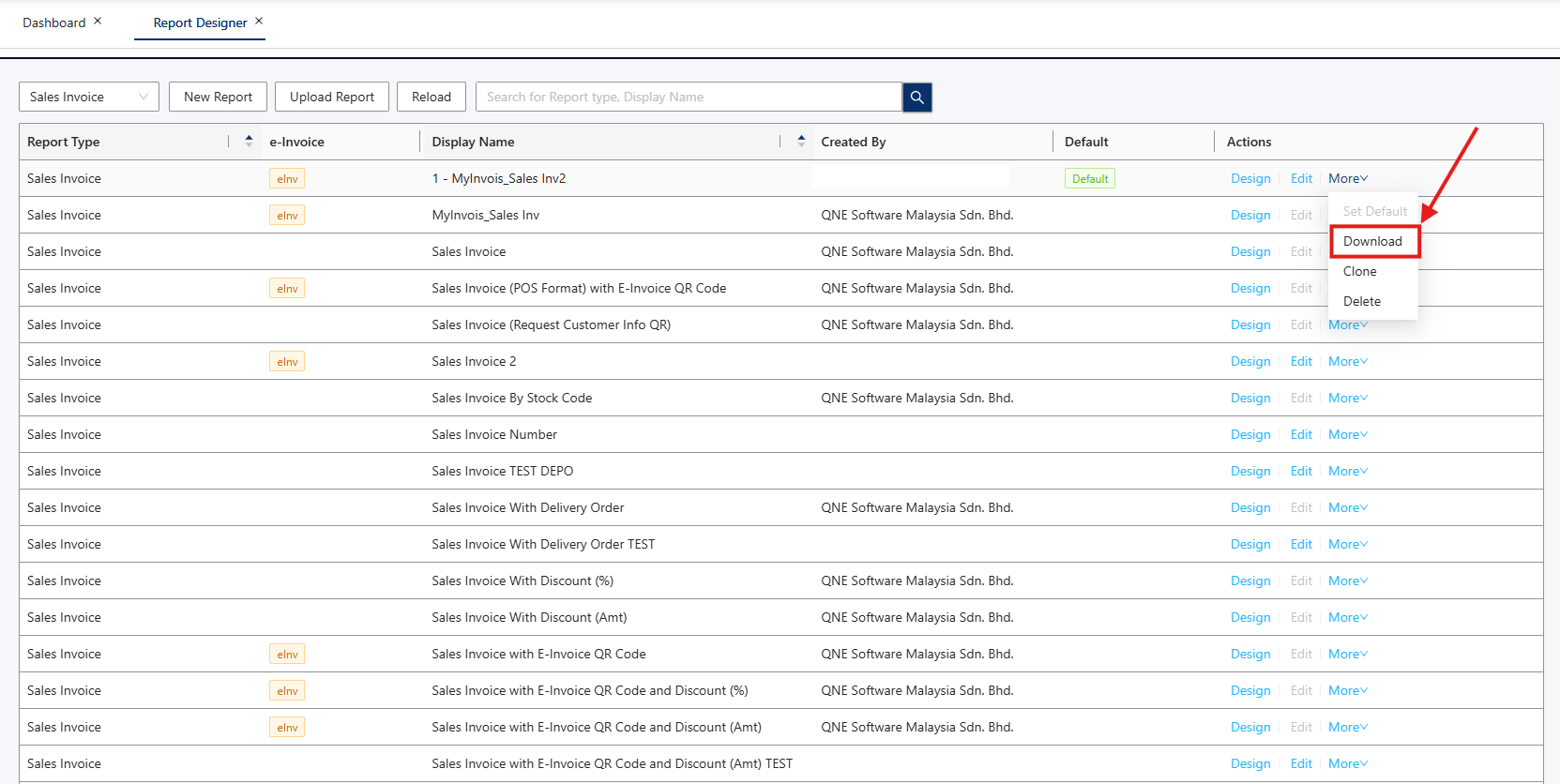Focus the report search input field
1560x784 pixels.
[x=689, y=98]
